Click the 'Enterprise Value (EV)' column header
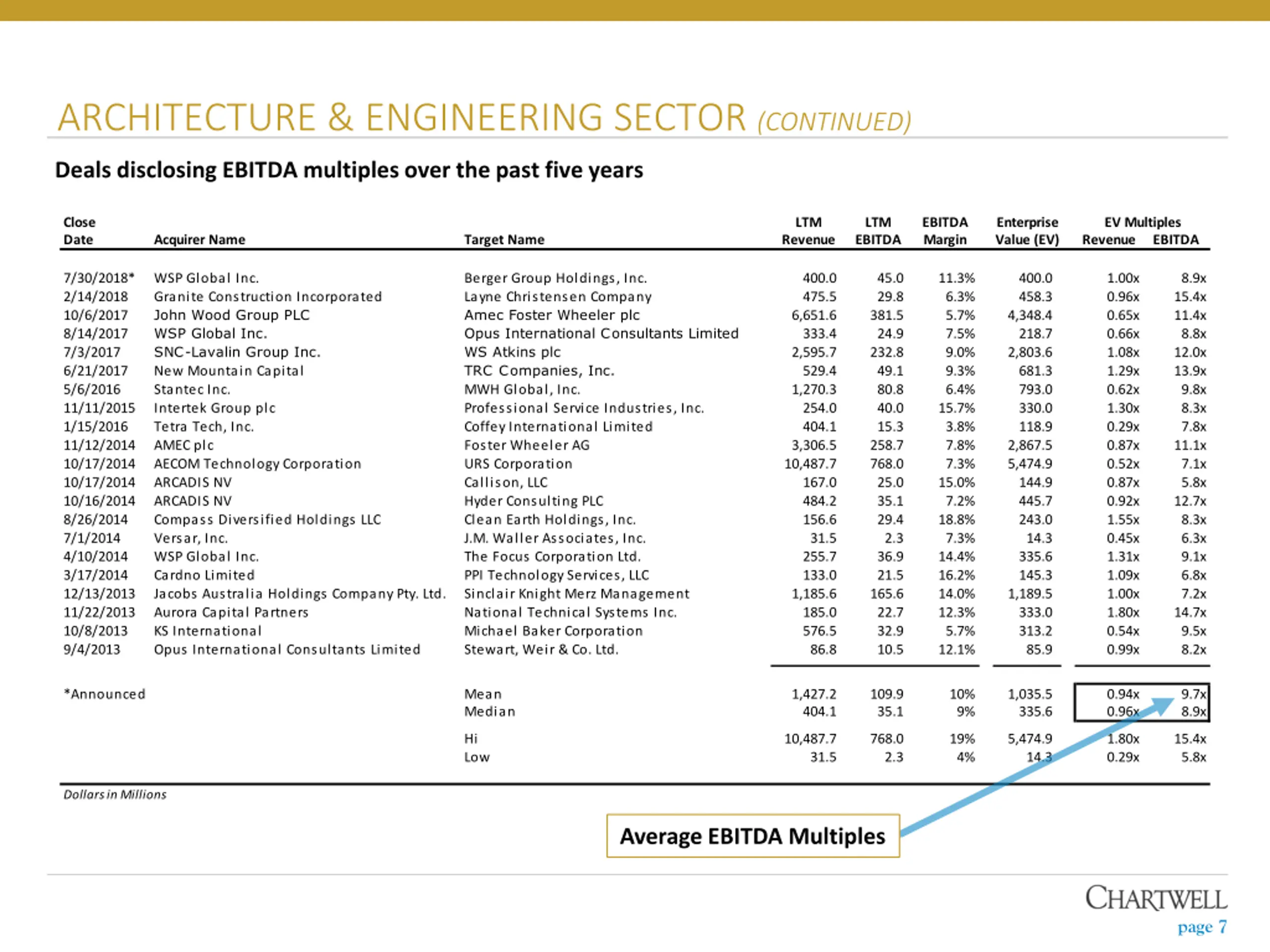1270x952 pixels. pos(1027,231)
